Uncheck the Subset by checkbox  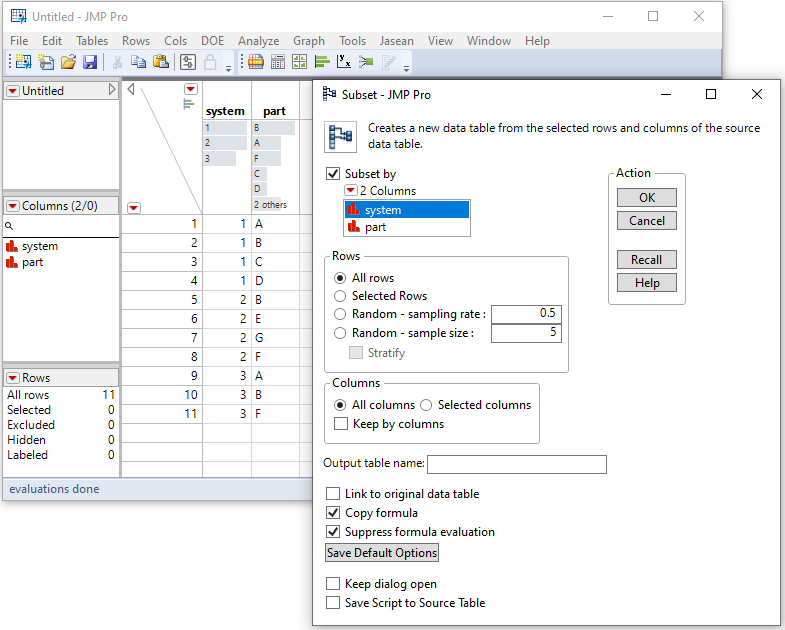(x=333, y=174)
